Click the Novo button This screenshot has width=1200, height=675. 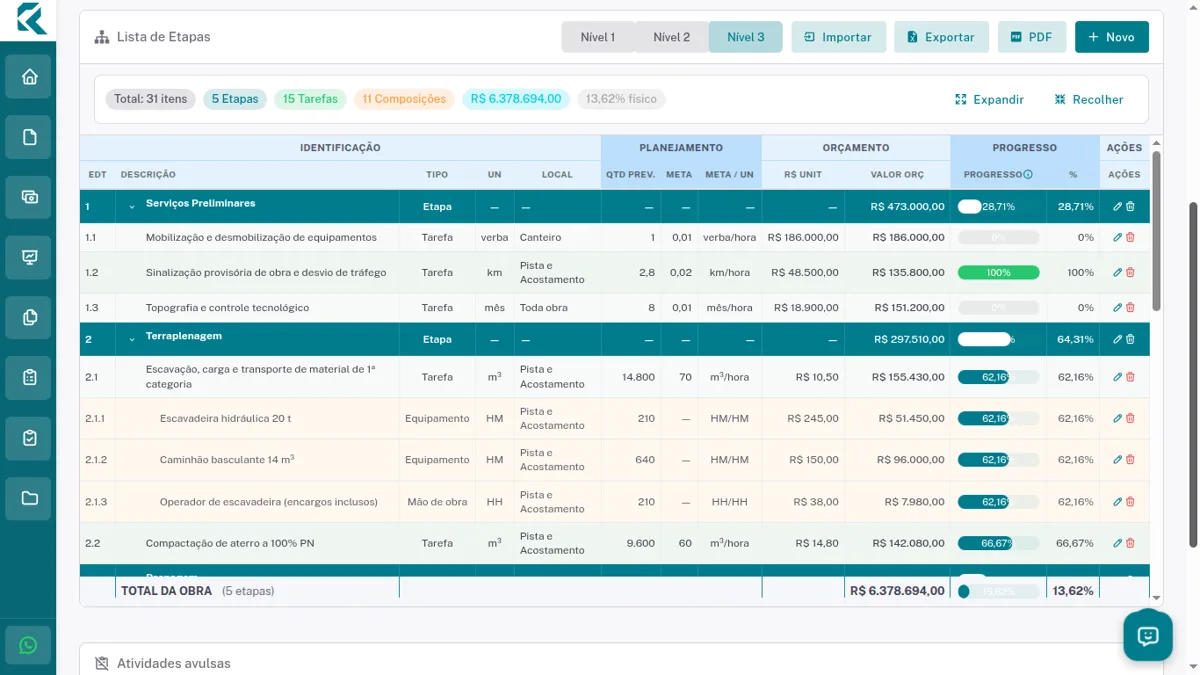1112,37
